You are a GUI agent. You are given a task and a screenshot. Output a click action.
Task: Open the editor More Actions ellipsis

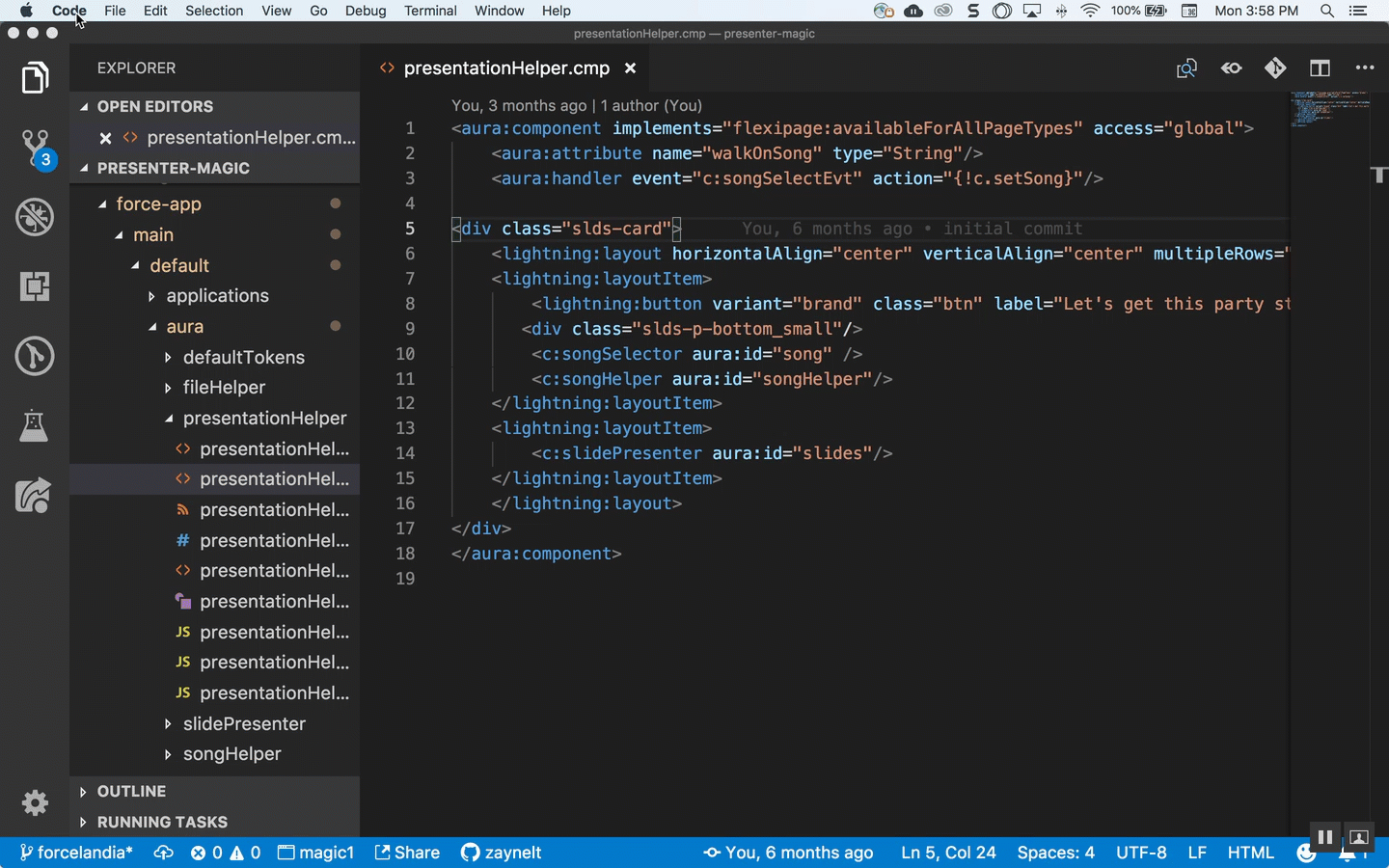1364,68
